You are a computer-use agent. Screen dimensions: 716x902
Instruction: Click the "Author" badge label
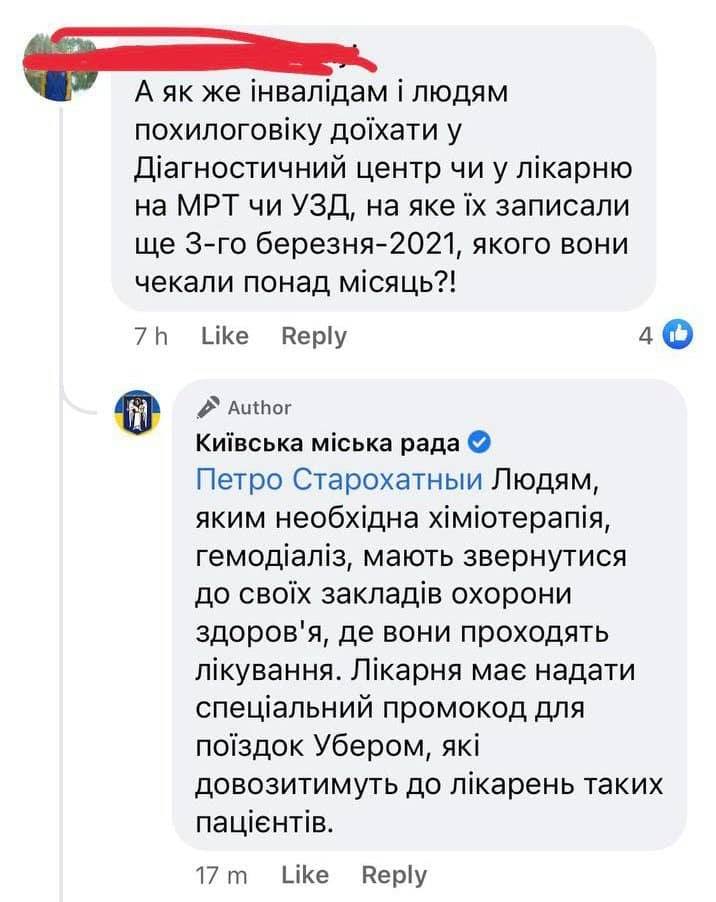259,407
